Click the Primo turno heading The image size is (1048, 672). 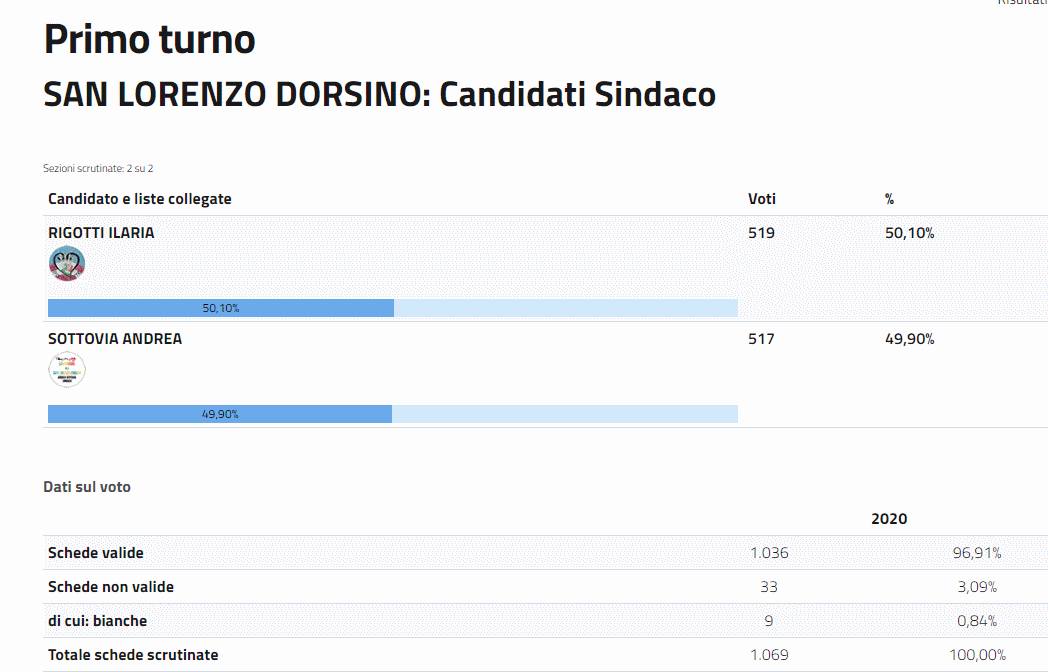[x=150, y=40]
